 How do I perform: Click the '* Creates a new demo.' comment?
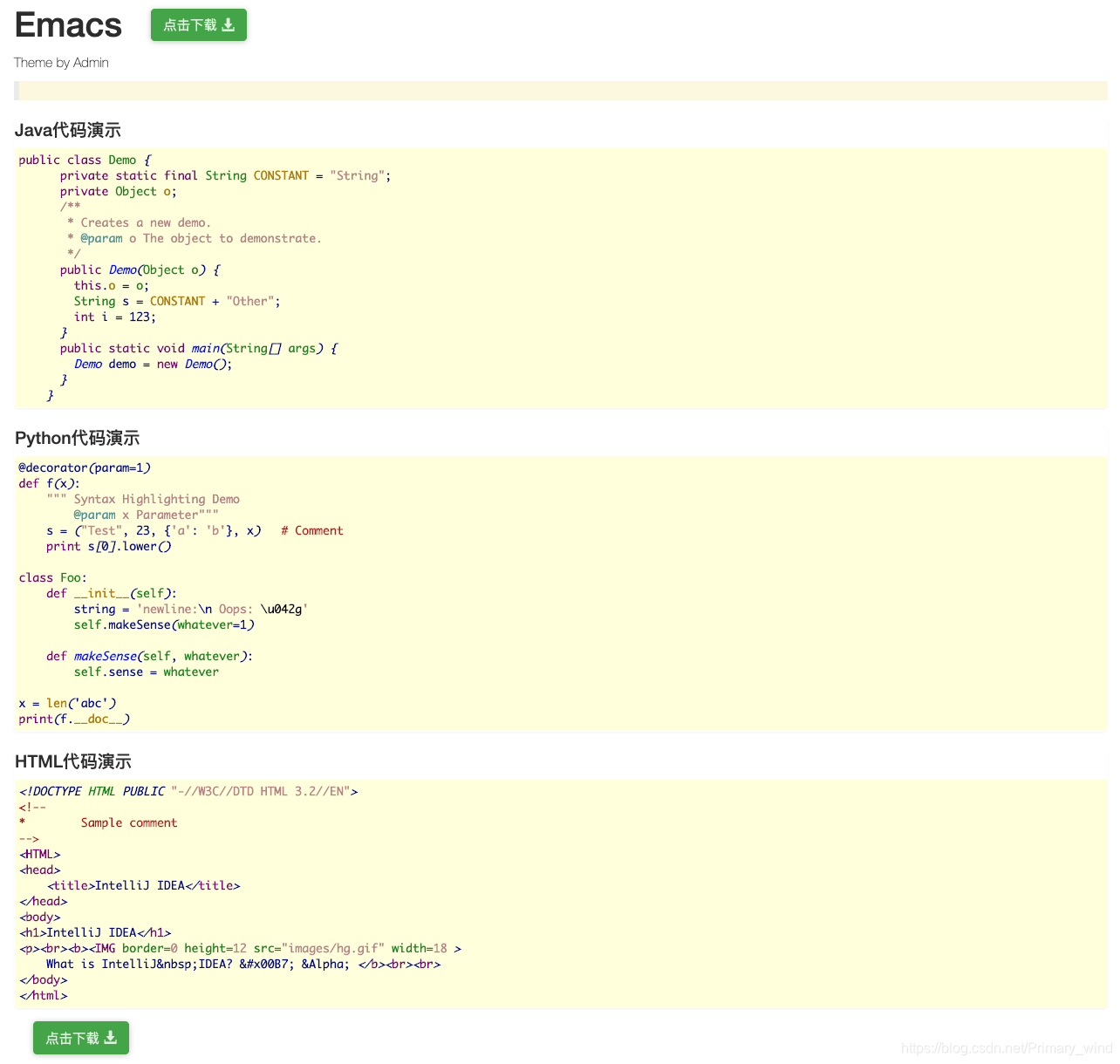[139, 223]
